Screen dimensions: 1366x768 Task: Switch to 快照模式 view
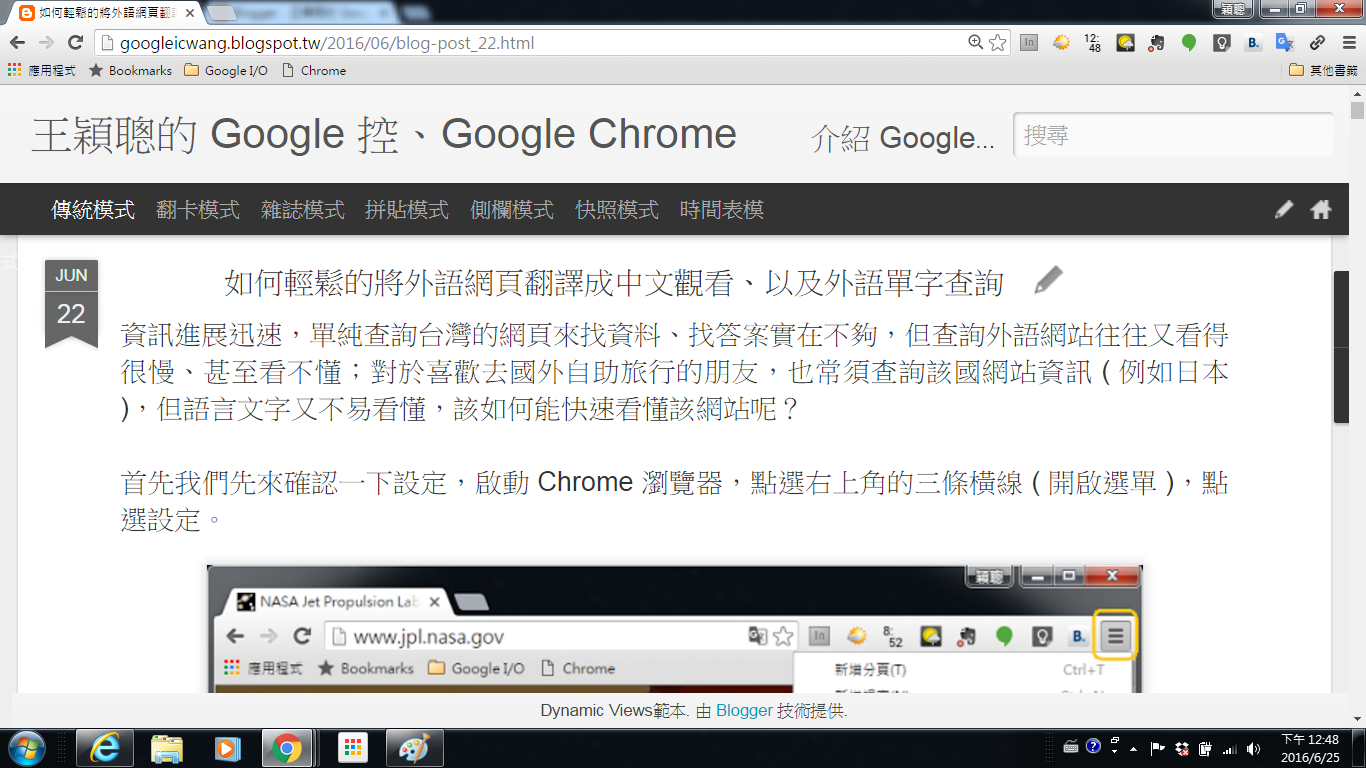[617, 210]
